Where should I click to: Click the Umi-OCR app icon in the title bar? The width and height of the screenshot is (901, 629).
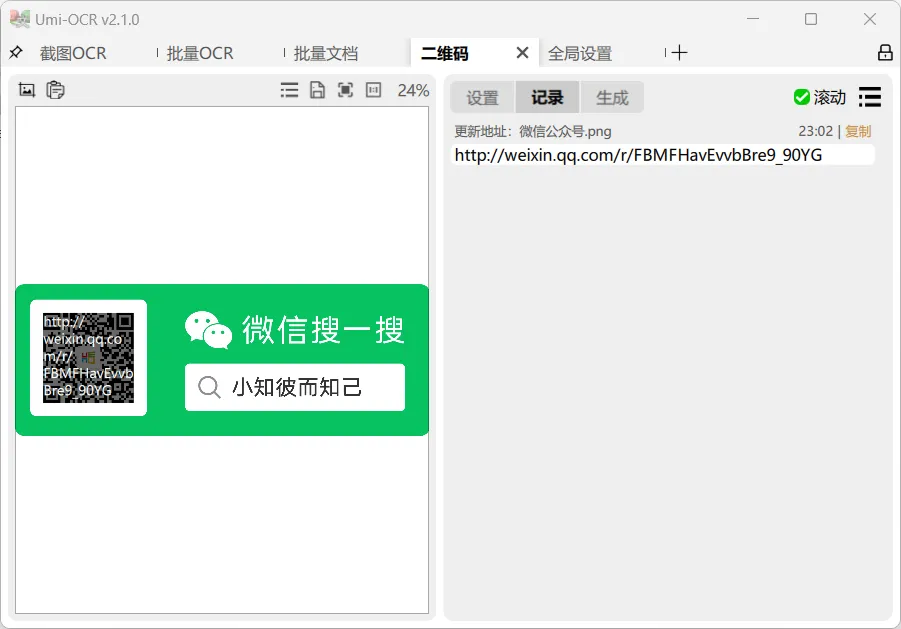pyautogui.click(x=20, y=19)
